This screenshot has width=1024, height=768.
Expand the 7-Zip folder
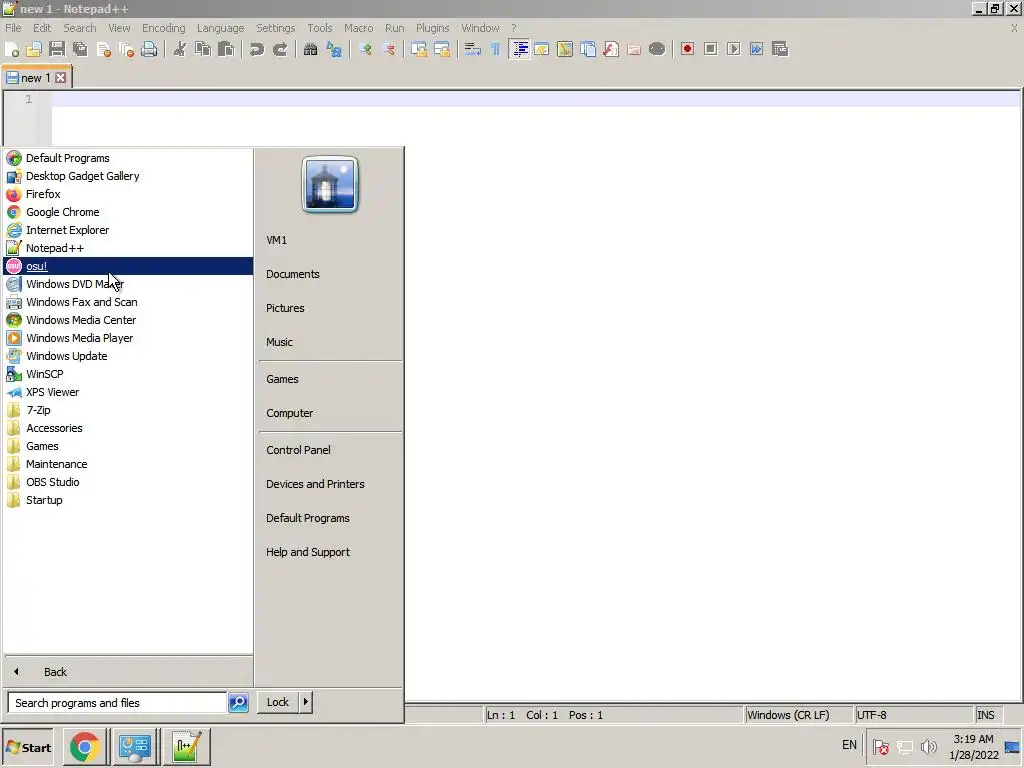128,410
